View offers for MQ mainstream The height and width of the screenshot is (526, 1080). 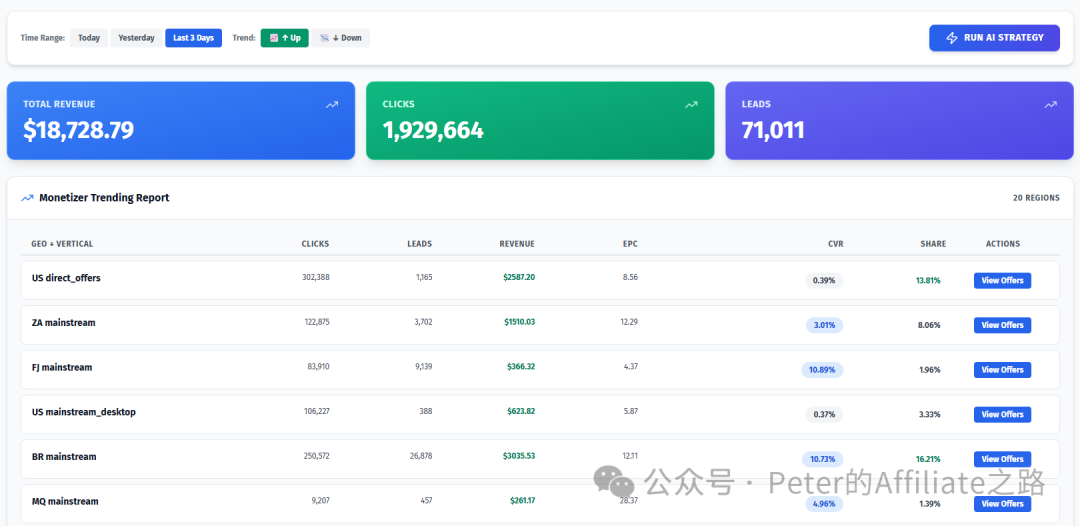(x=1002, y=504)
